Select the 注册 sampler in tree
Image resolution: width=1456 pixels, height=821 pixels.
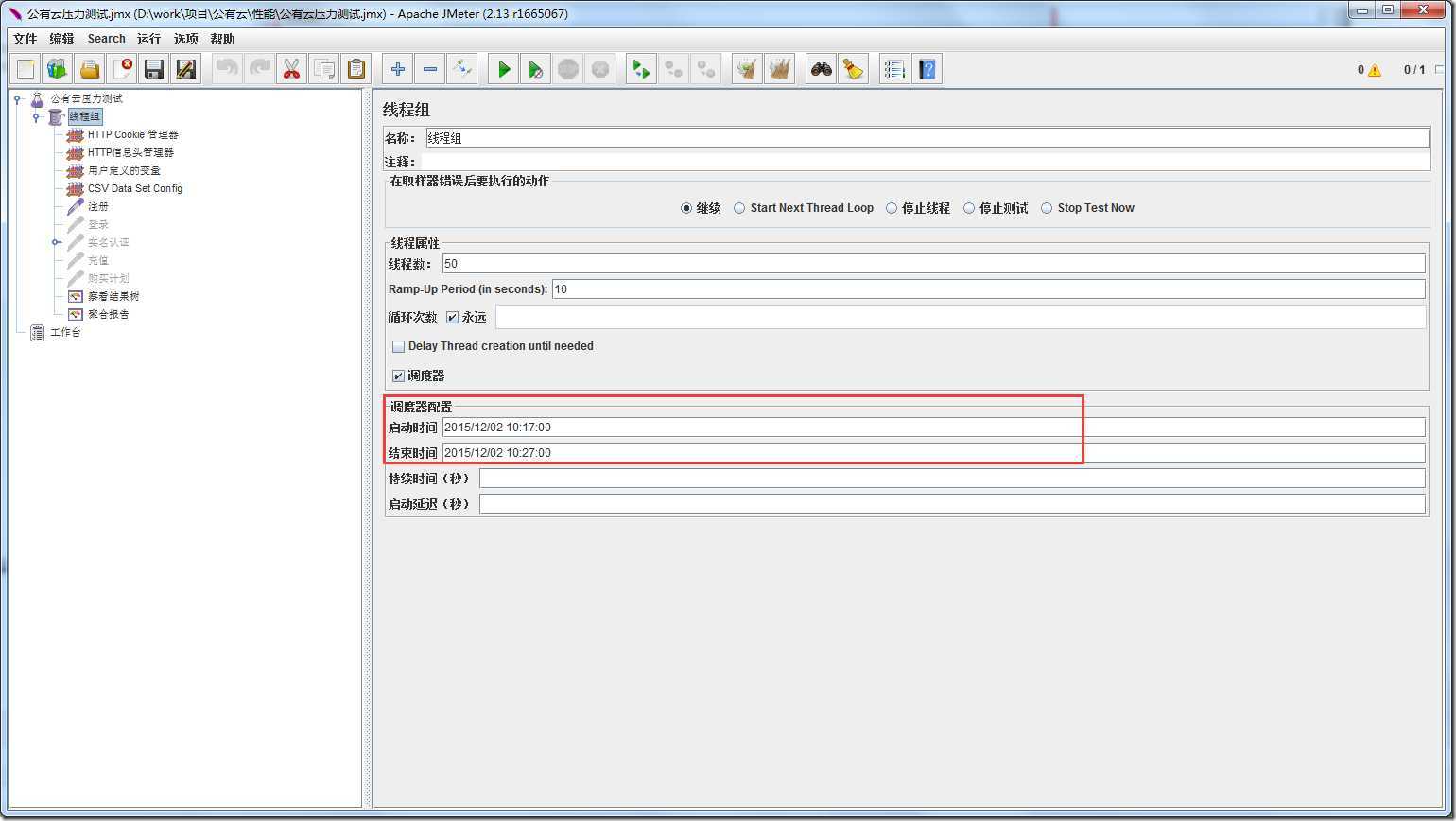click(98, 207)
